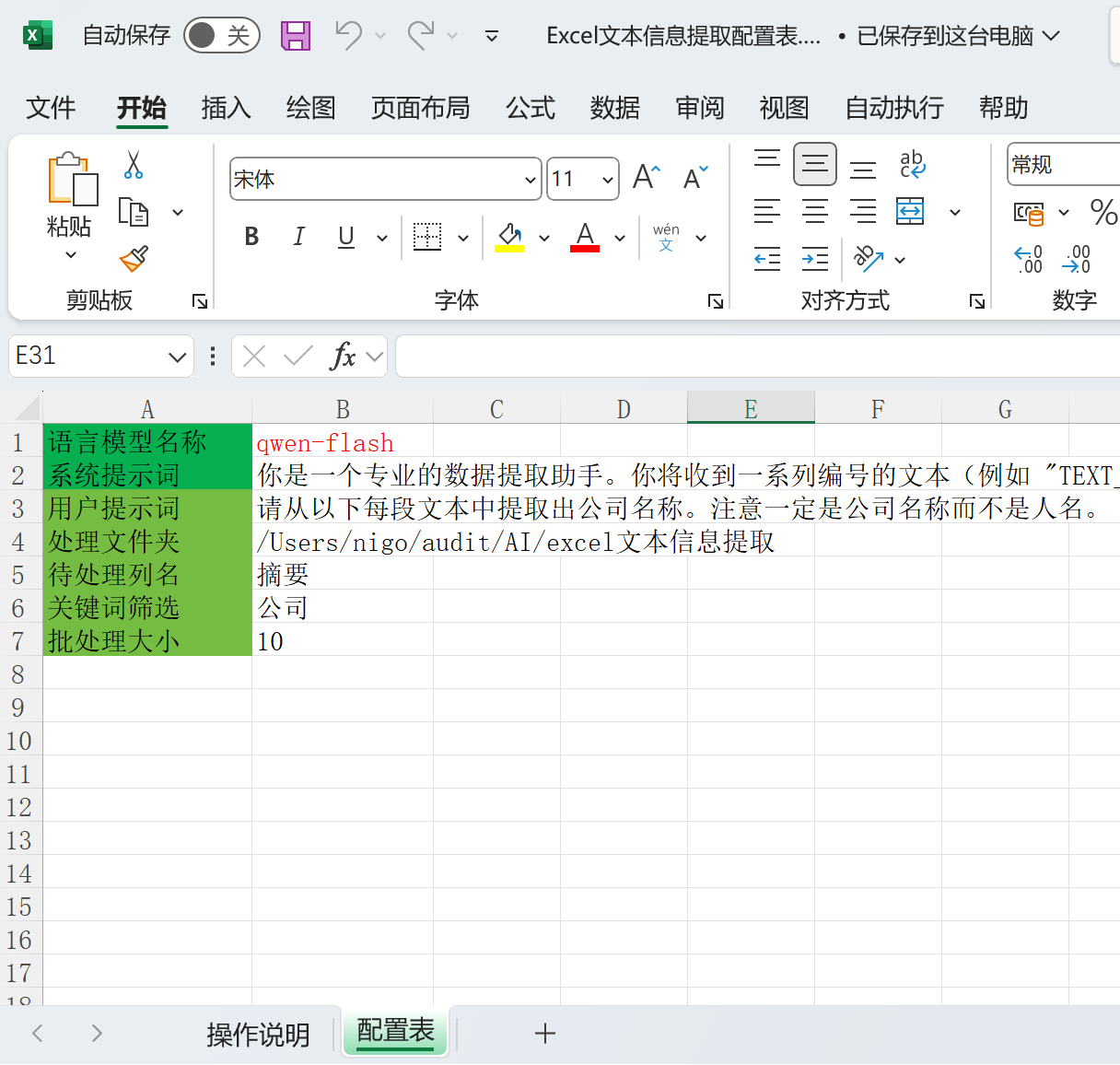Image resolution: width=1120 pixels, height=1065 pixels.
Task: Toggle the AutoSave switch
Action: tap(222, 36)
